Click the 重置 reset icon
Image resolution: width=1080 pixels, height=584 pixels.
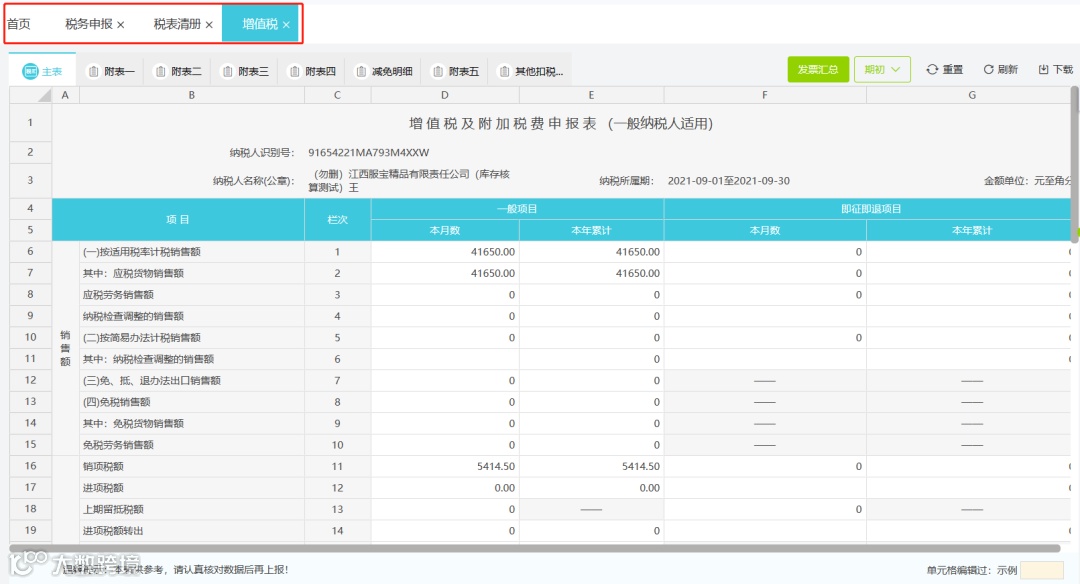pyautogui.click(x=932, y=70)
